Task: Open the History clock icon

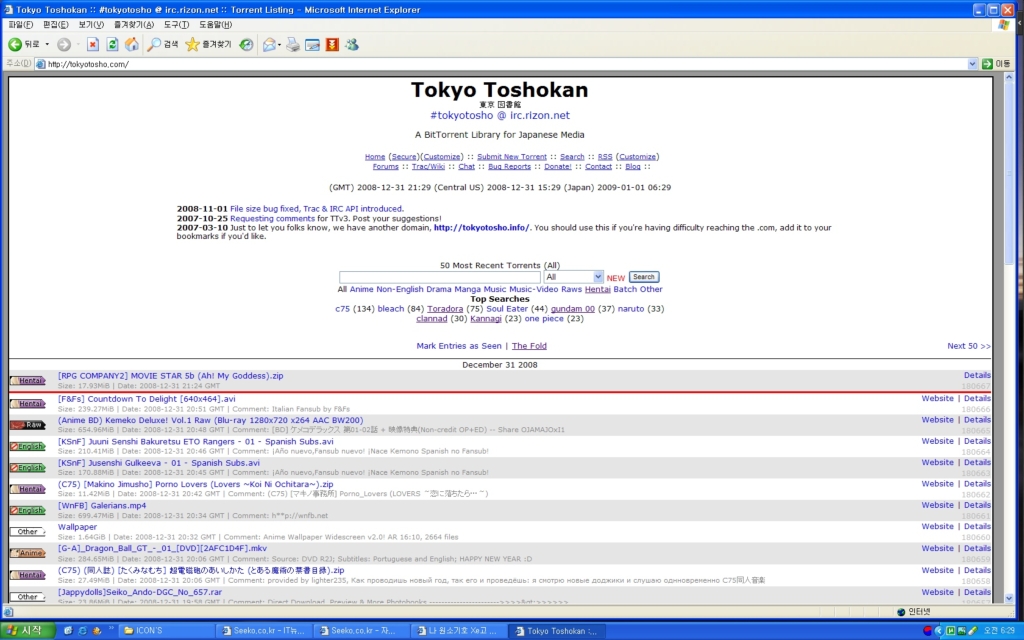Action: pyautogui.click(x=246, y=44)
